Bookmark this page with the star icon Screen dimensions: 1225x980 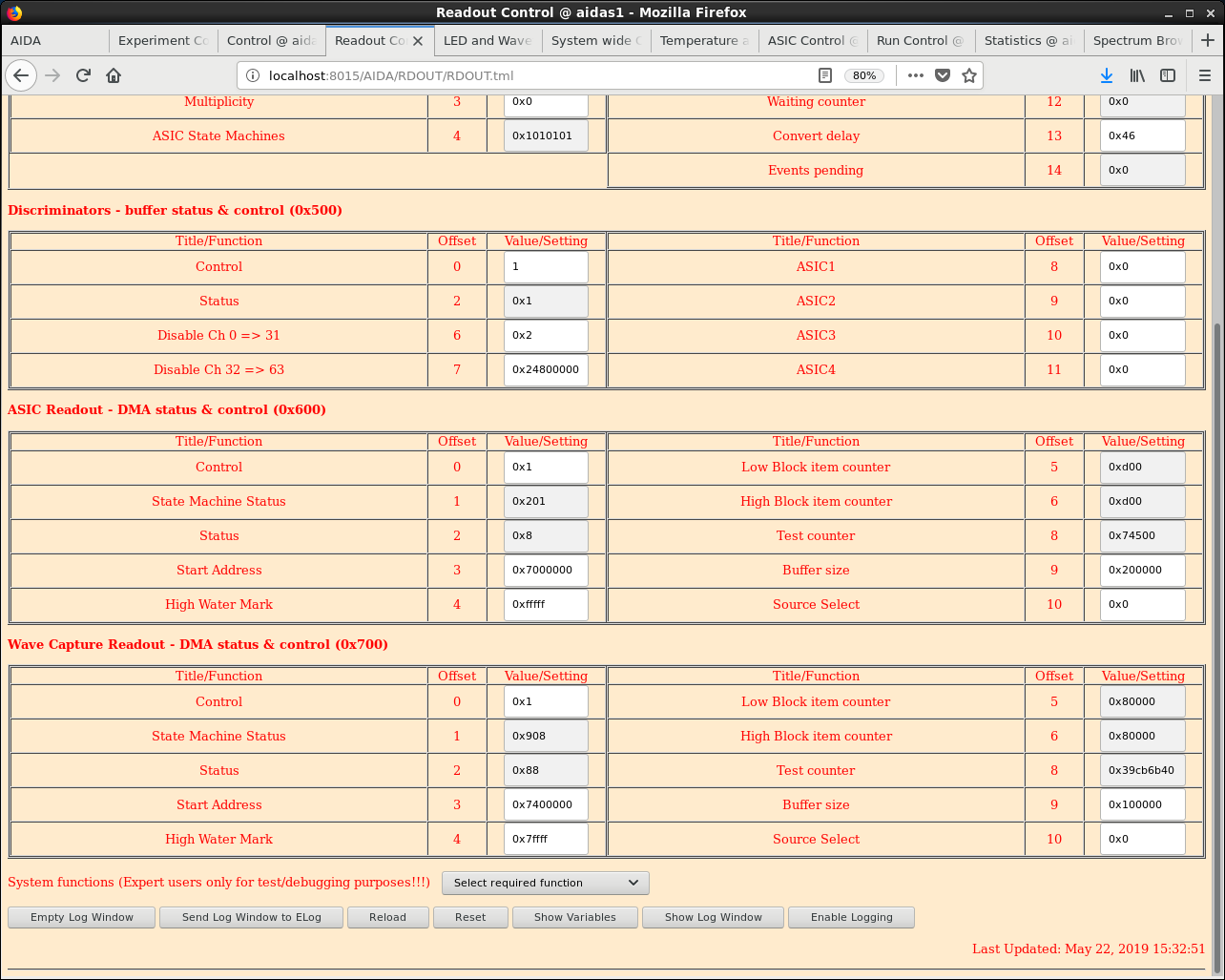969,75
